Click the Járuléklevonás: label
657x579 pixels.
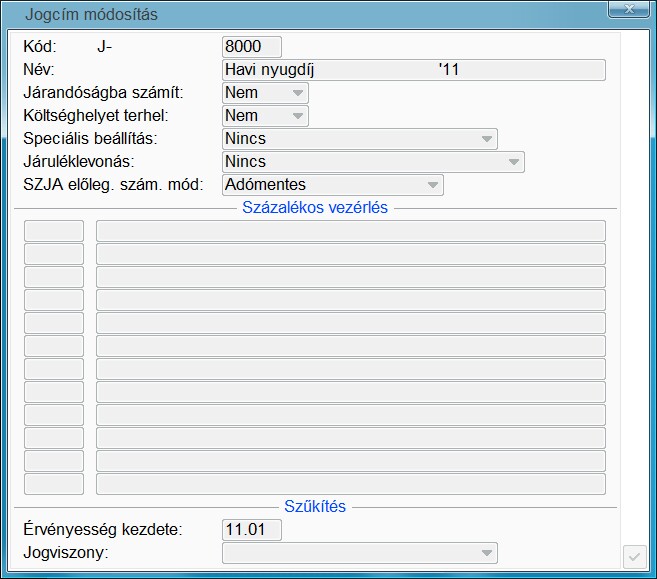tap(79, 162)
